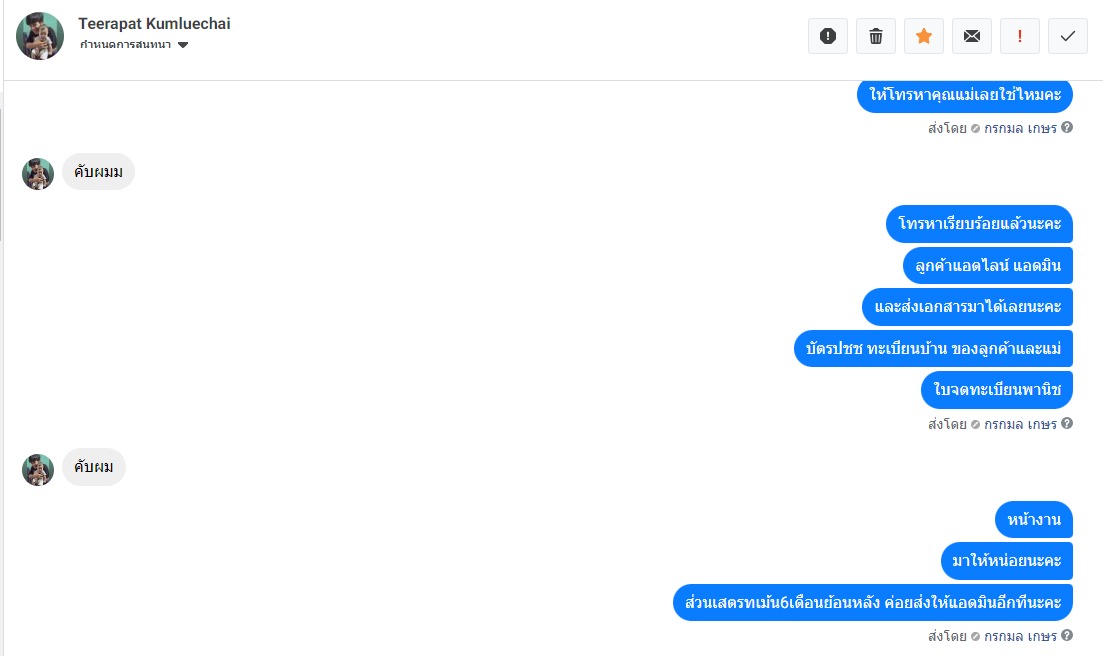
Task: Mark conversation done with checkmark icon
Action: [x=1068, y=36]
